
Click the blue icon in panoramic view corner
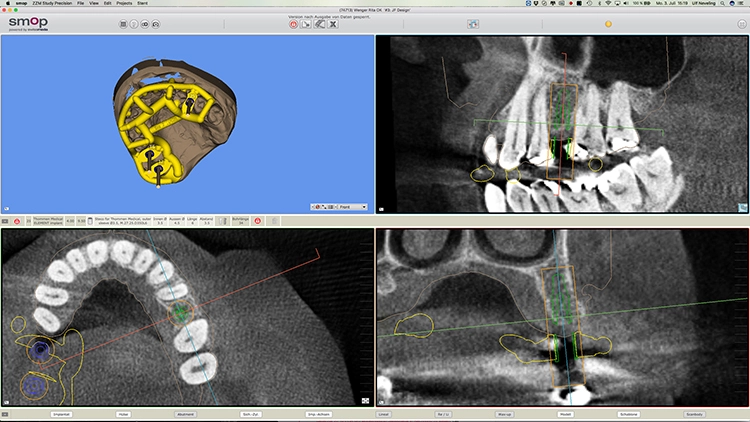coord(742,207)
